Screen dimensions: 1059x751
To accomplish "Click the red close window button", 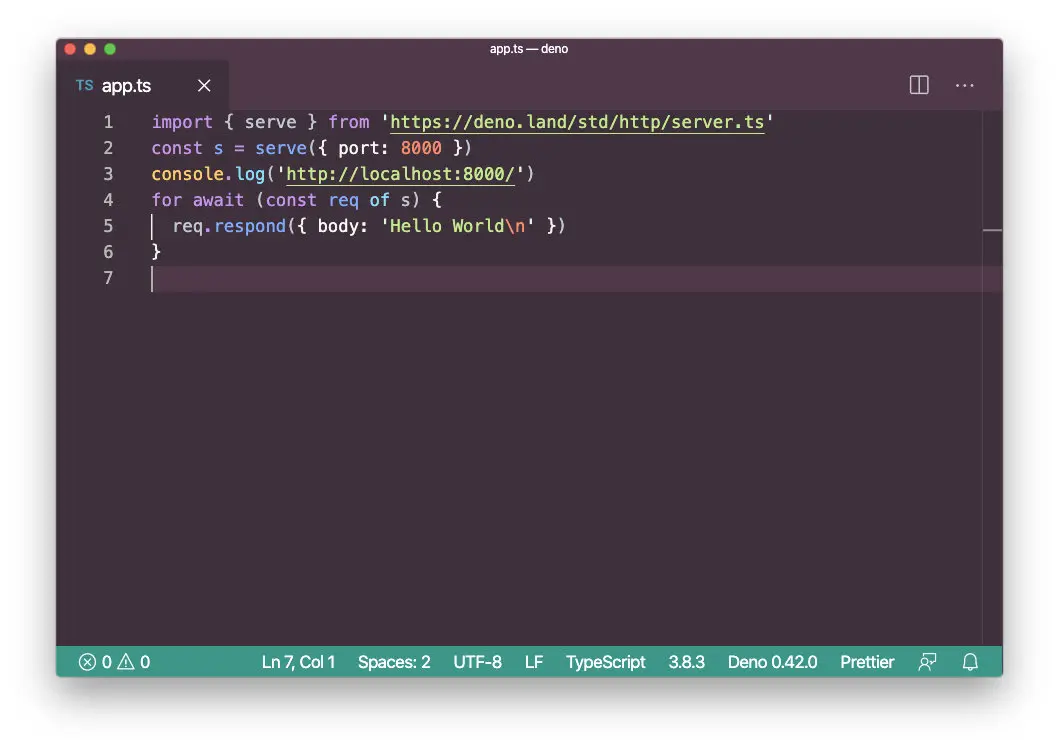I will (x=70, y=49).
